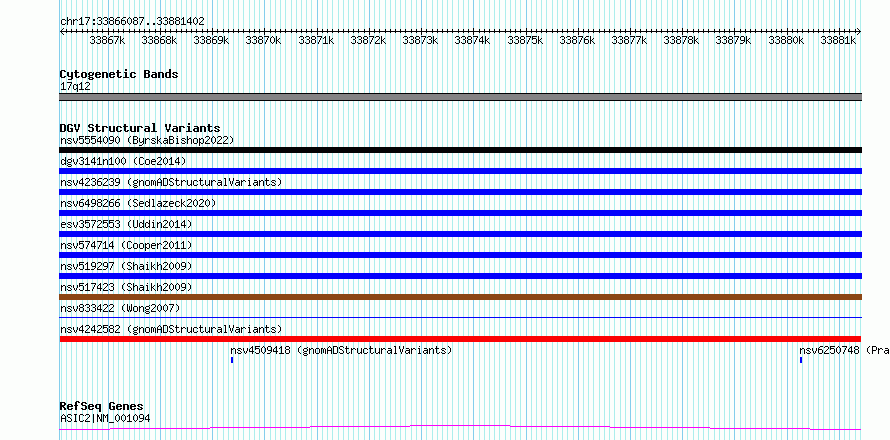Click the black nsv5554090 variant bar
Screen dimensions: 890x440
click(460, 150)
